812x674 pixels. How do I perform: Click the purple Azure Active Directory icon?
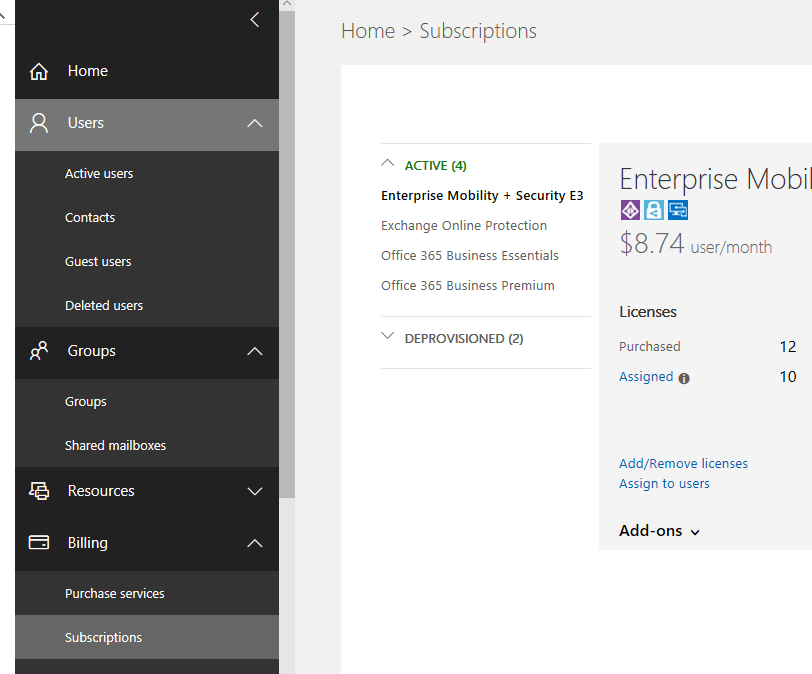[x=630, y=210]
